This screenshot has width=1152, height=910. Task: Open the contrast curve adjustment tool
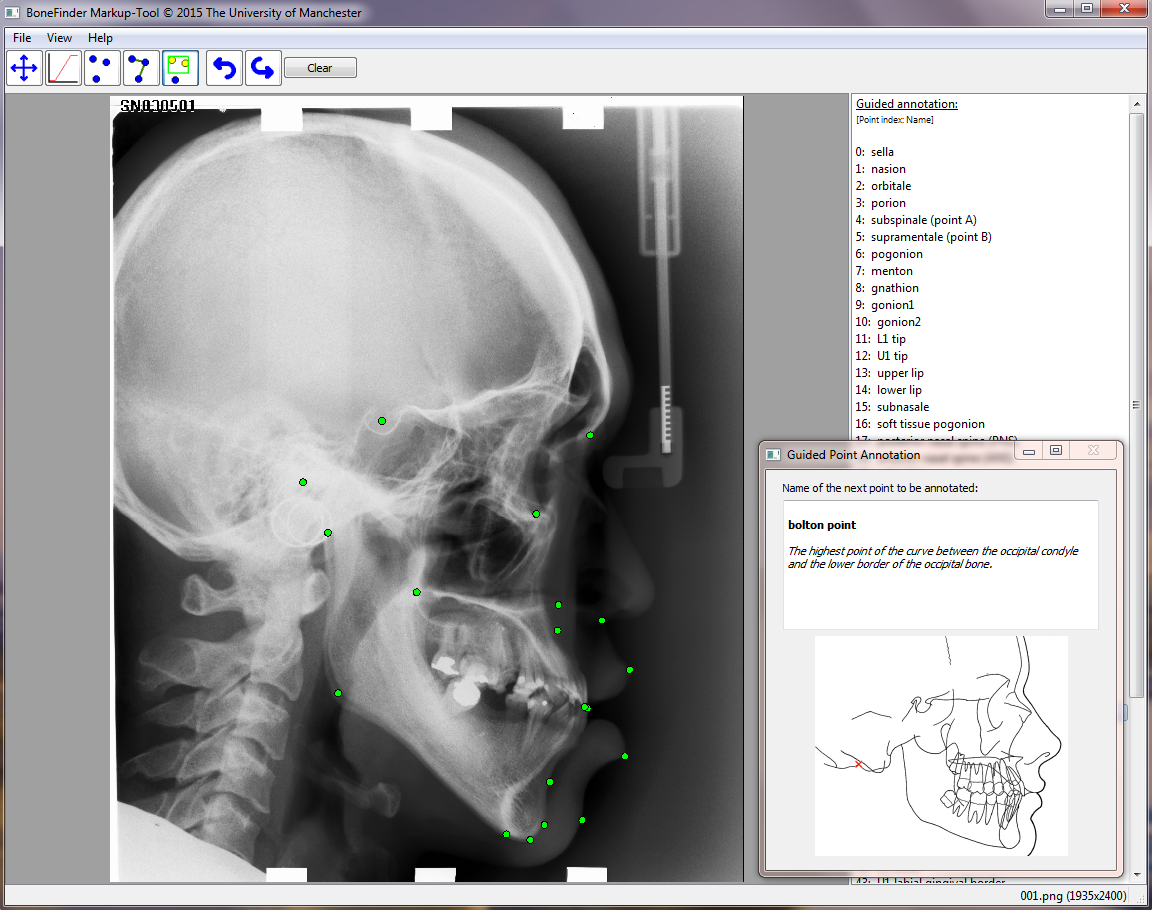[x=63, y=68]
